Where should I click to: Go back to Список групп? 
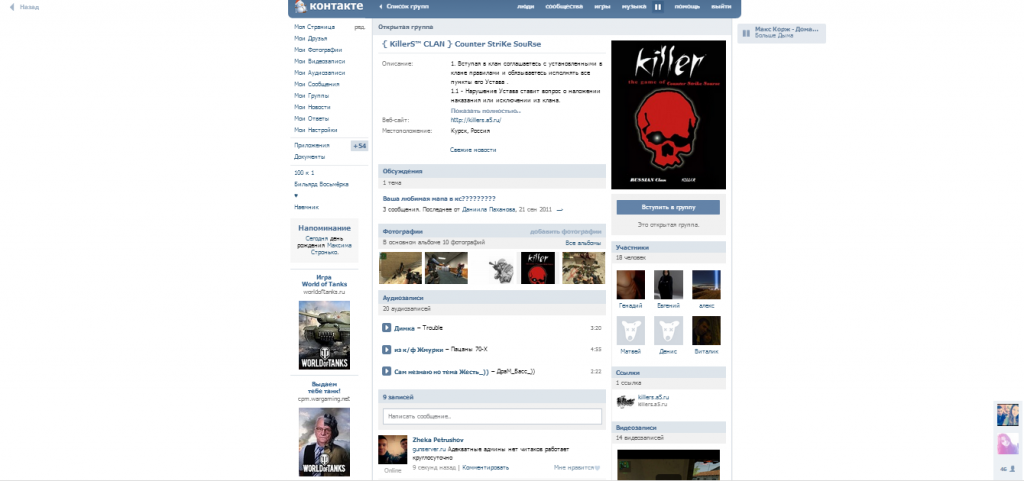[406, 7]
